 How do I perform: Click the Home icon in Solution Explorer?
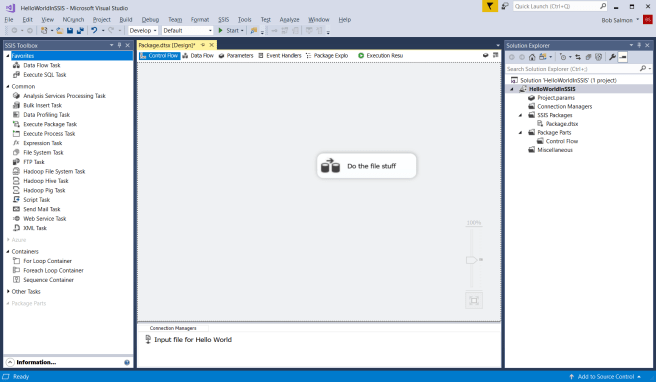[x=532, y=57]
